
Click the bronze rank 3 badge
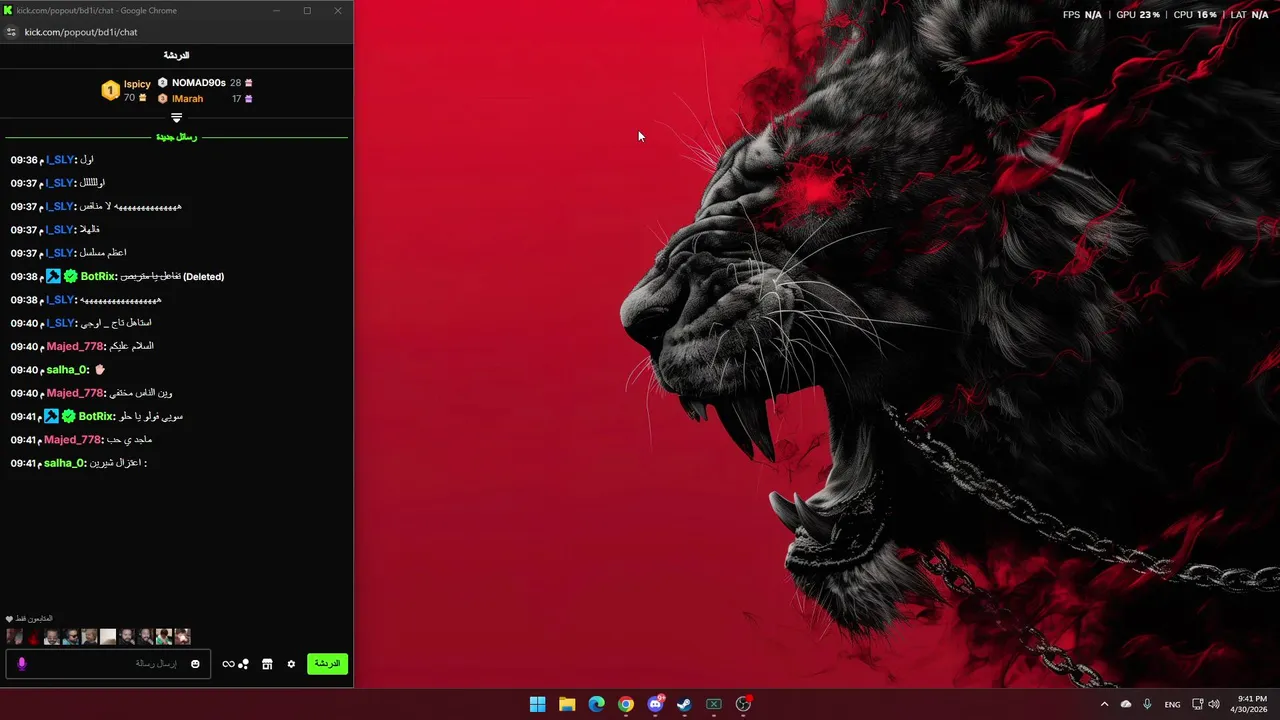click(x=163, y=99)
